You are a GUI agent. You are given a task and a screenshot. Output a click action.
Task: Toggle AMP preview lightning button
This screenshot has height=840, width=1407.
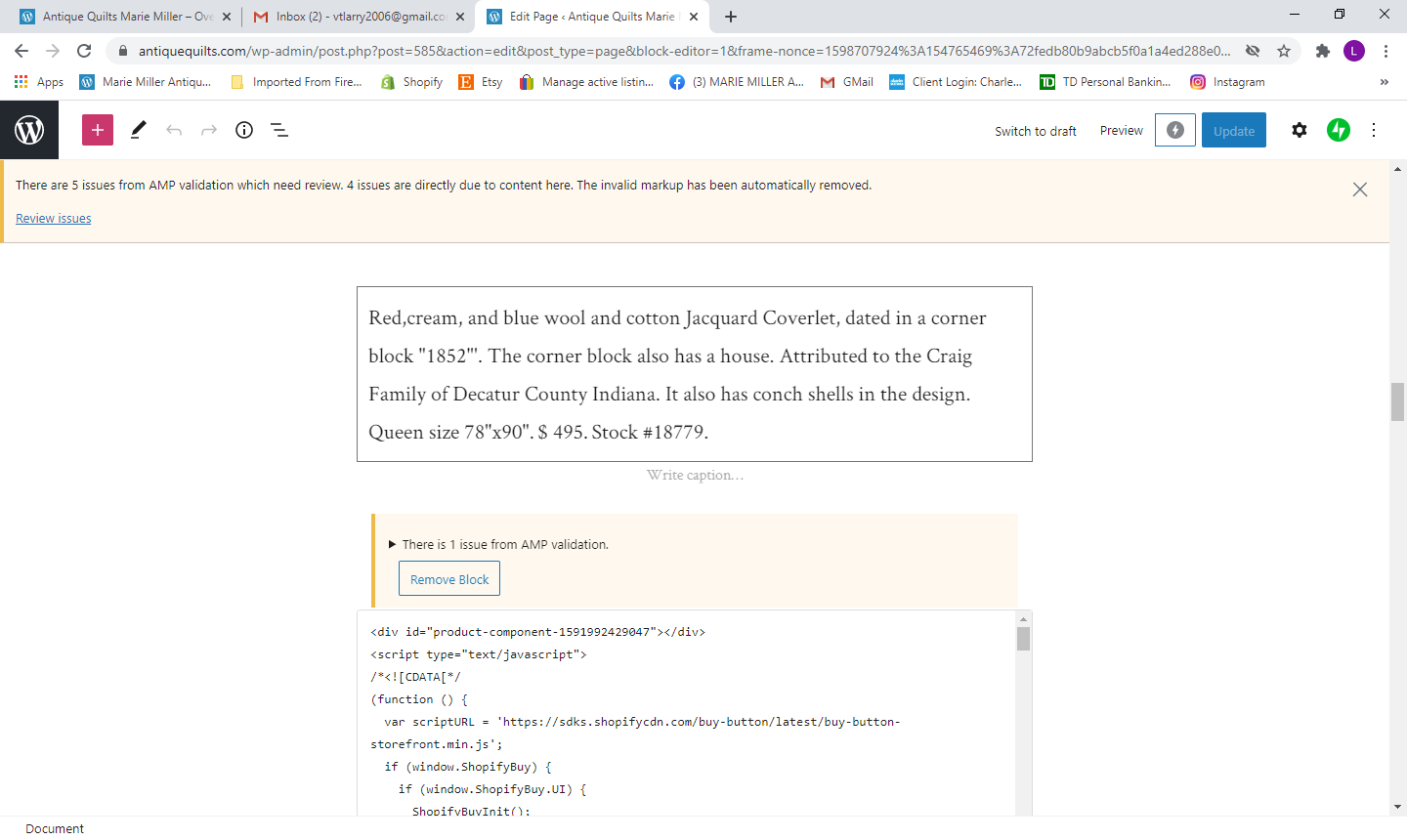click(1174, 130)
